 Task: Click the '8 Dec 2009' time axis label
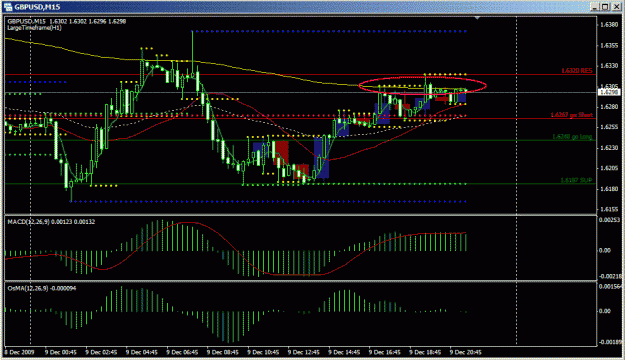tap(20, 352)
